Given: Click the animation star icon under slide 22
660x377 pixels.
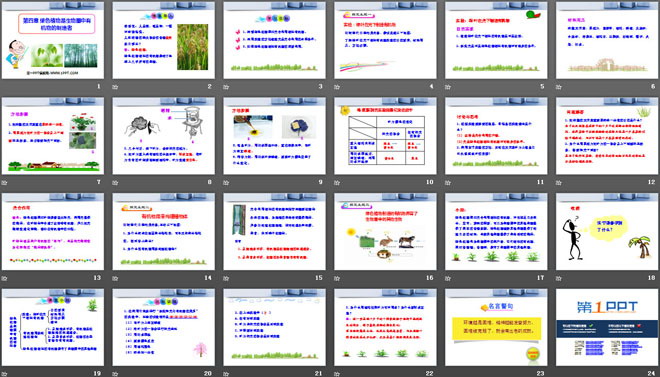Looking at the screenshot, I should (x=337, y=374).
